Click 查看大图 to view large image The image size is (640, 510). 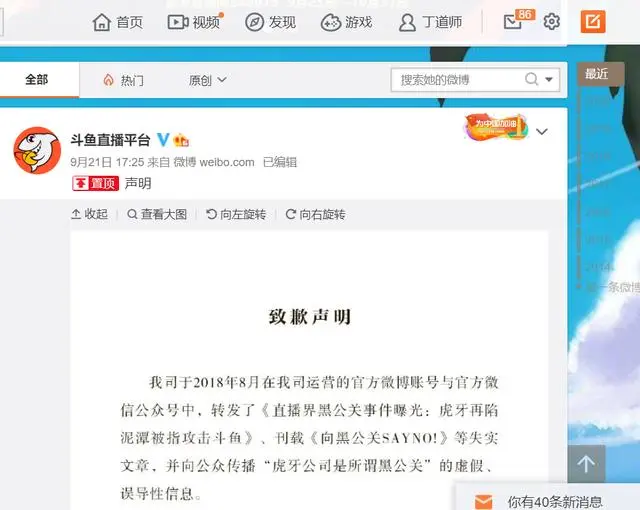157,214
